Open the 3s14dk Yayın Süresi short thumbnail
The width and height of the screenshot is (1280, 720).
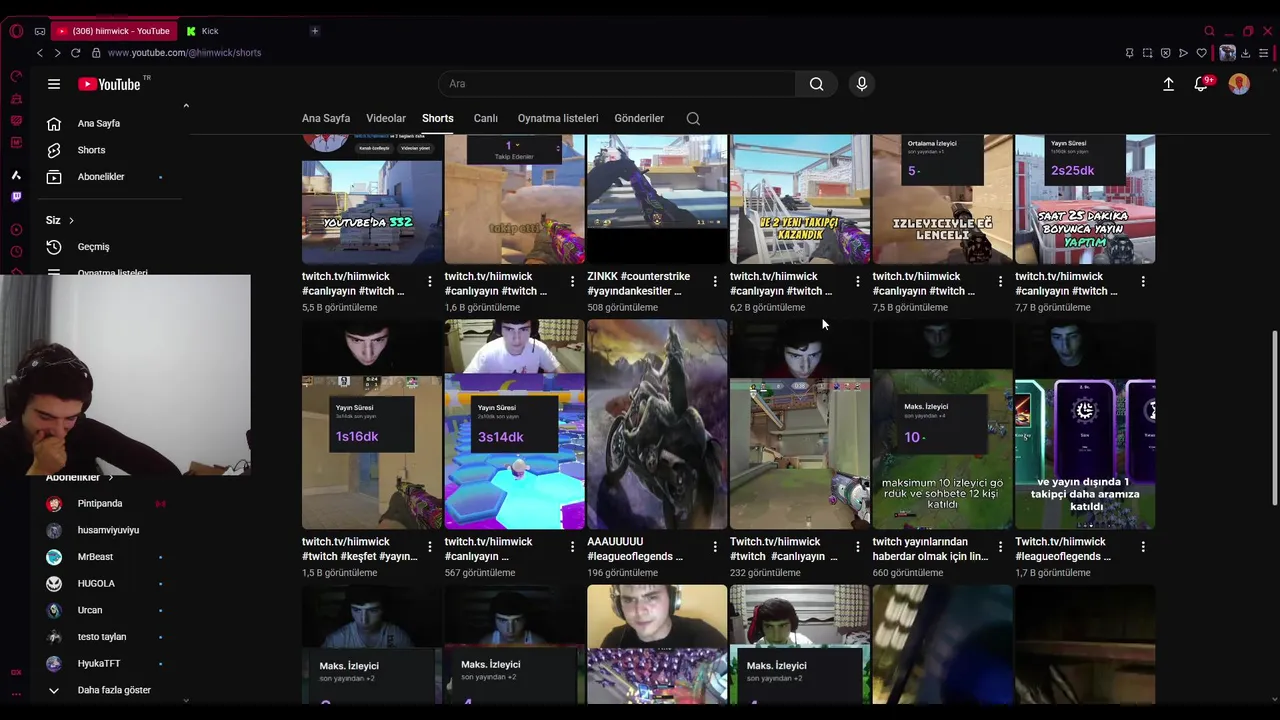tap(515, 424)
